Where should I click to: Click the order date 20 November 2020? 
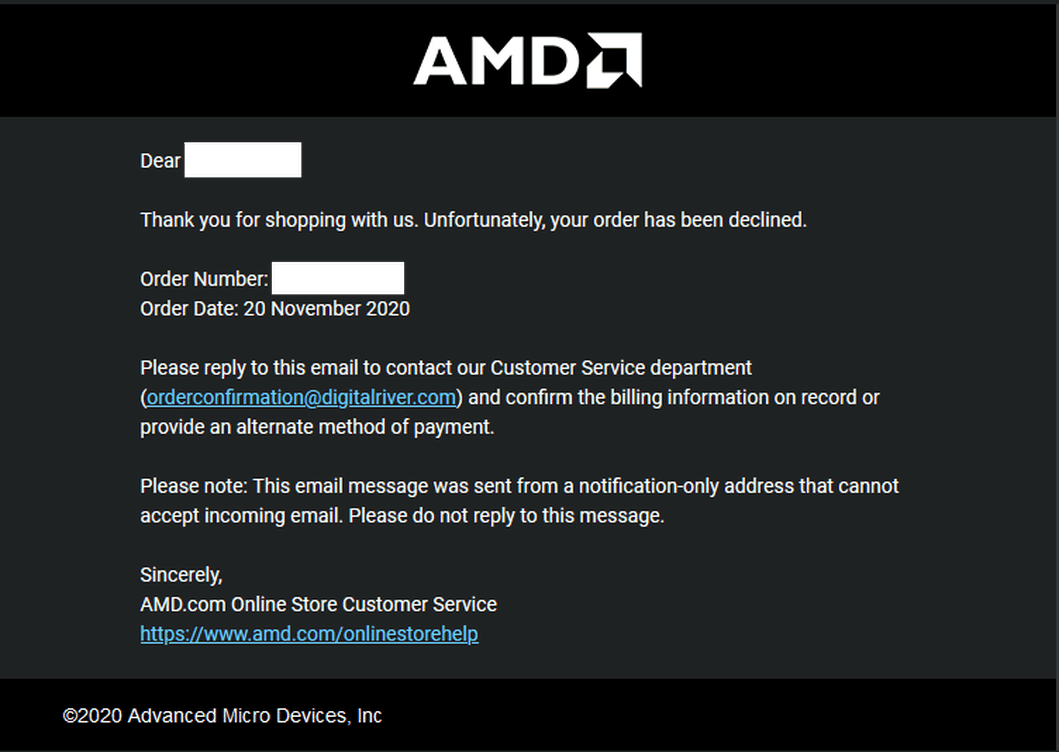[326, 309]
